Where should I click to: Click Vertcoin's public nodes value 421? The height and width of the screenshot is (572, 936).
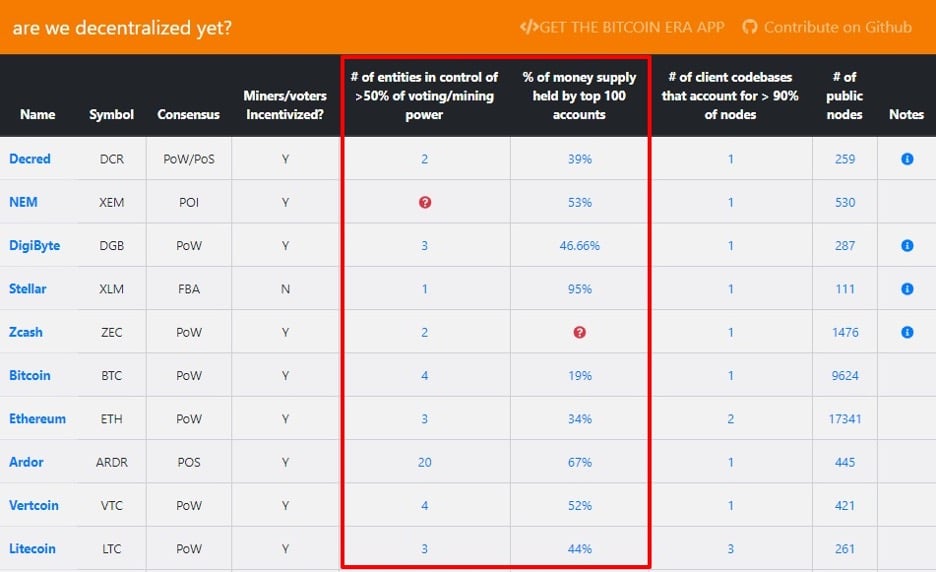[x=845, y=505]
